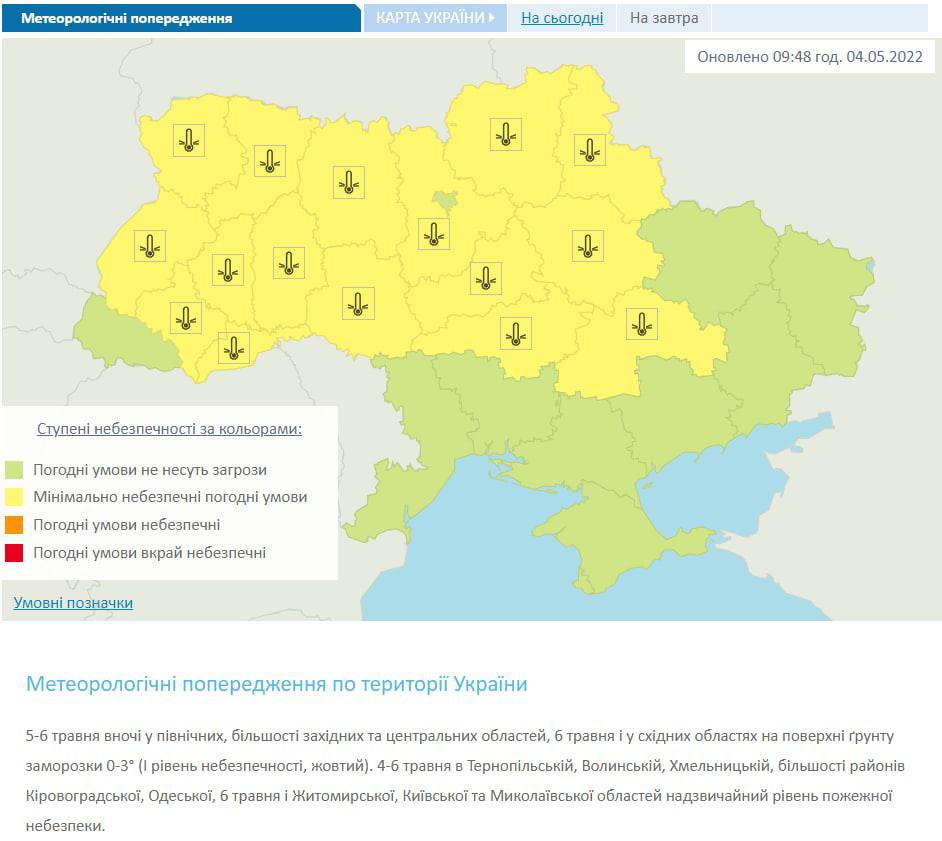942x841 pixels.
Task: Click the green no-threat legend swatch
Action: click(14, 470)
